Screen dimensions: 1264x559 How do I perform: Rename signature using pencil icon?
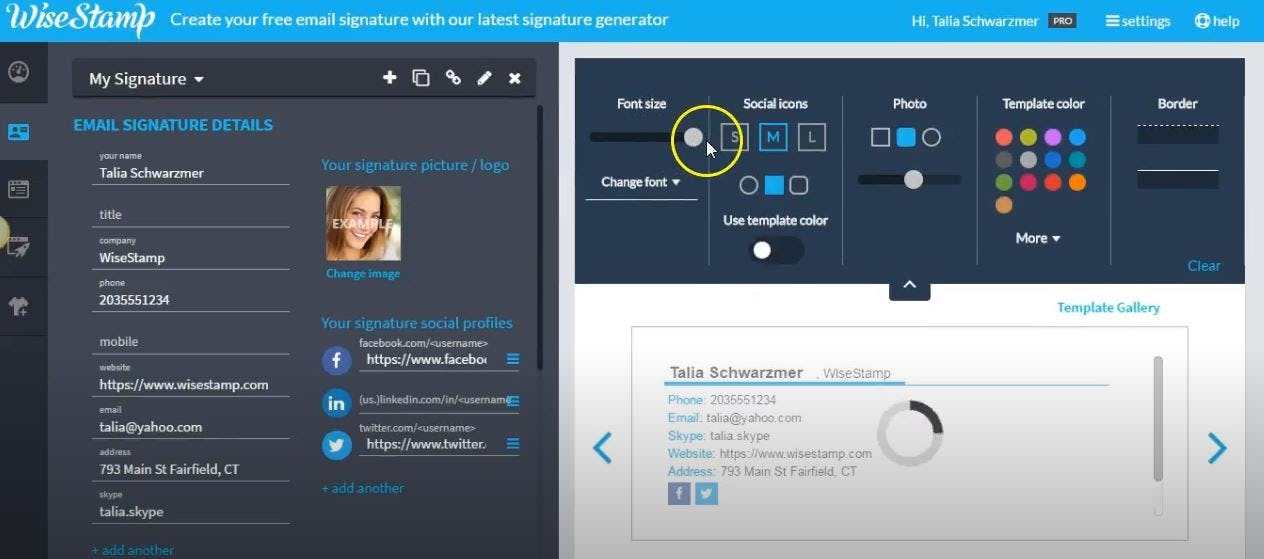coord(484,78)
